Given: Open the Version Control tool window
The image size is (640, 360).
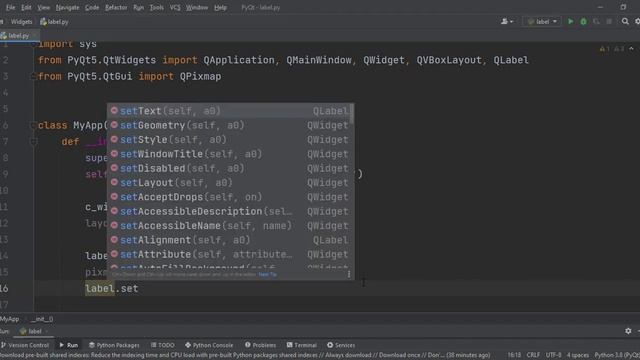Looking at the screenshot, I should pos(25,345).
